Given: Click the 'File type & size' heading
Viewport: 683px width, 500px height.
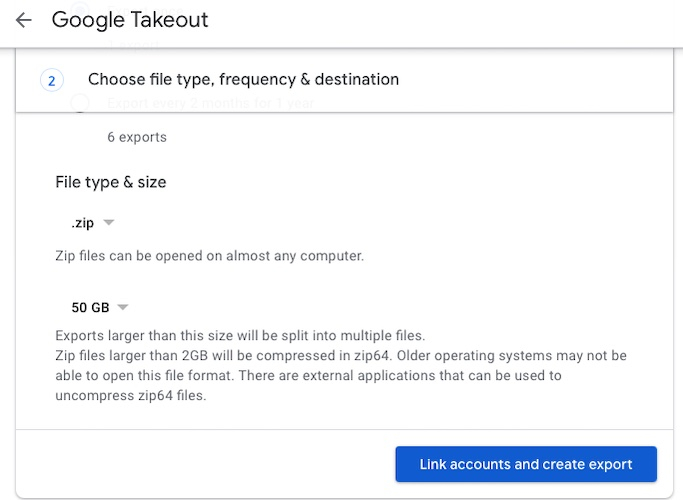Looking at the screenshot, I should pyautogui.click(x=111, y=182).
